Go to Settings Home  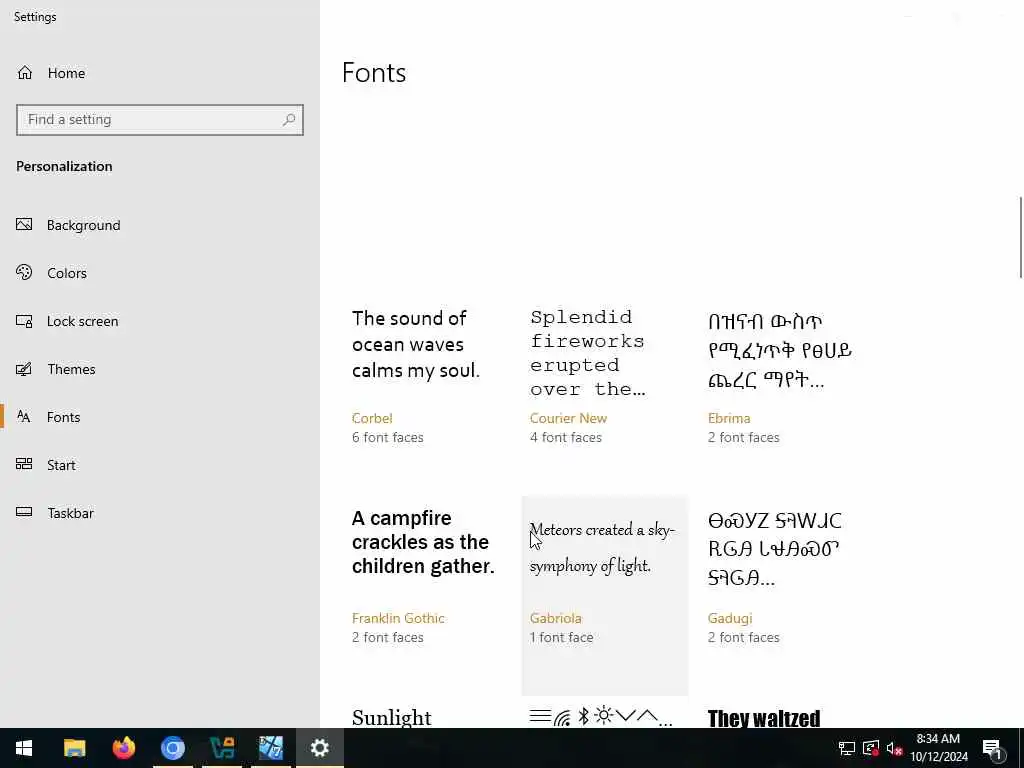pos(51,73)
